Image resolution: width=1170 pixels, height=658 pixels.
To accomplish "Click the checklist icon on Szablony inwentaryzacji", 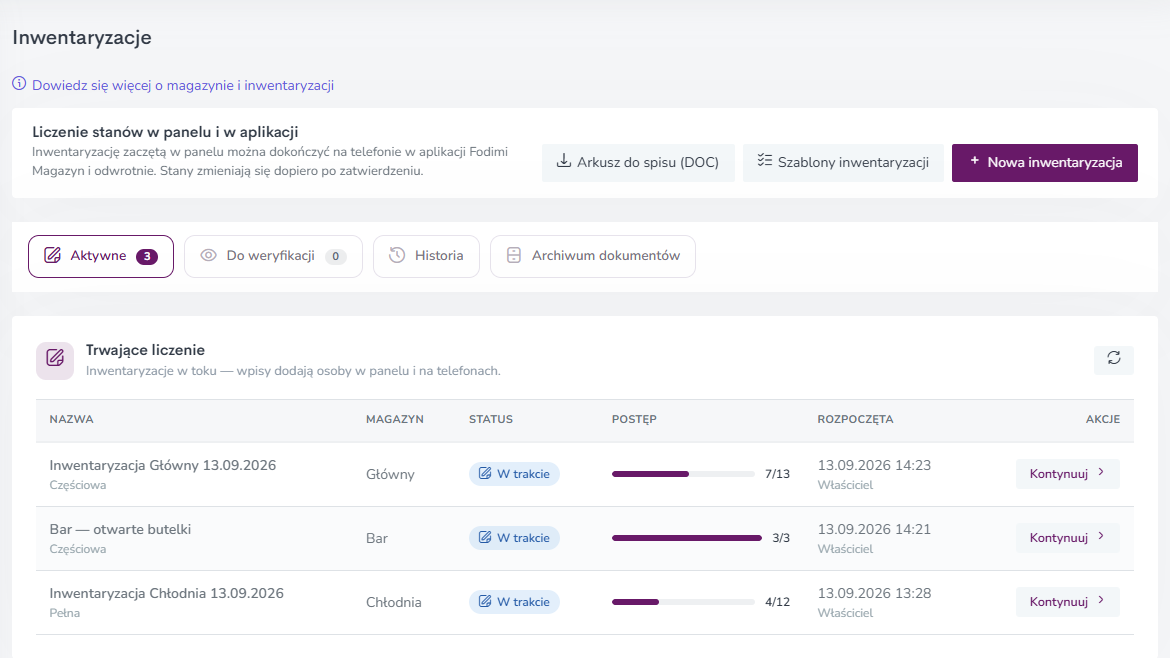I will (x=764, y=161).
